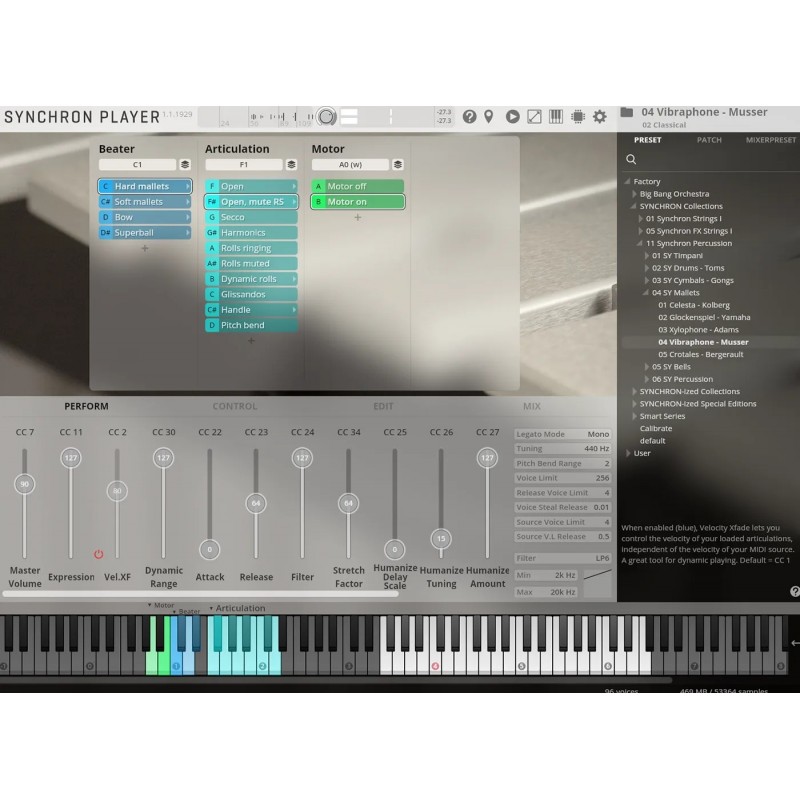Image resolution: width=800 pixels, height=800 pixels.
Task: Open the Beater C1 keyswitch dropdown
Action: [x=140, y=163]
